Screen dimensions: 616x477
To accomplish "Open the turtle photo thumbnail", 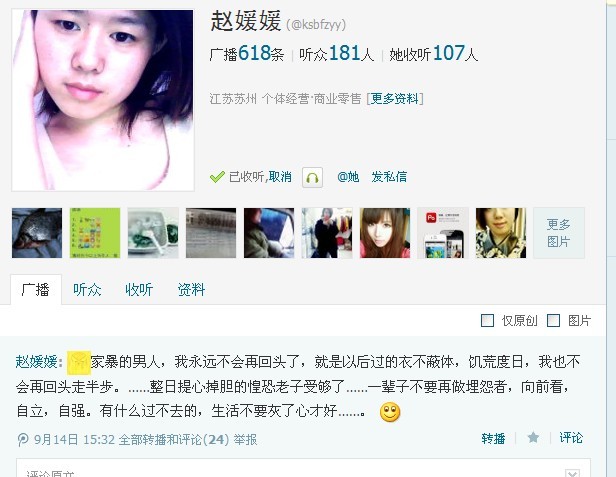I will tap(37, 233).
